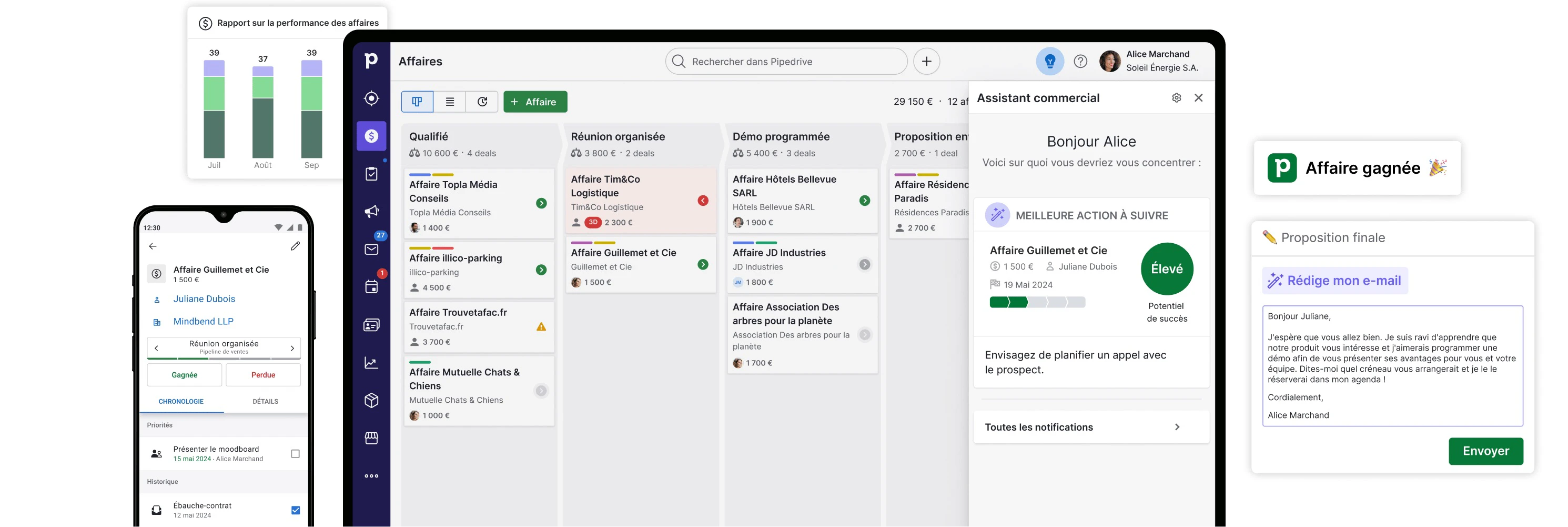Tap previous stage chevron on phone
1568x527 pixels.
coord(156,348)
